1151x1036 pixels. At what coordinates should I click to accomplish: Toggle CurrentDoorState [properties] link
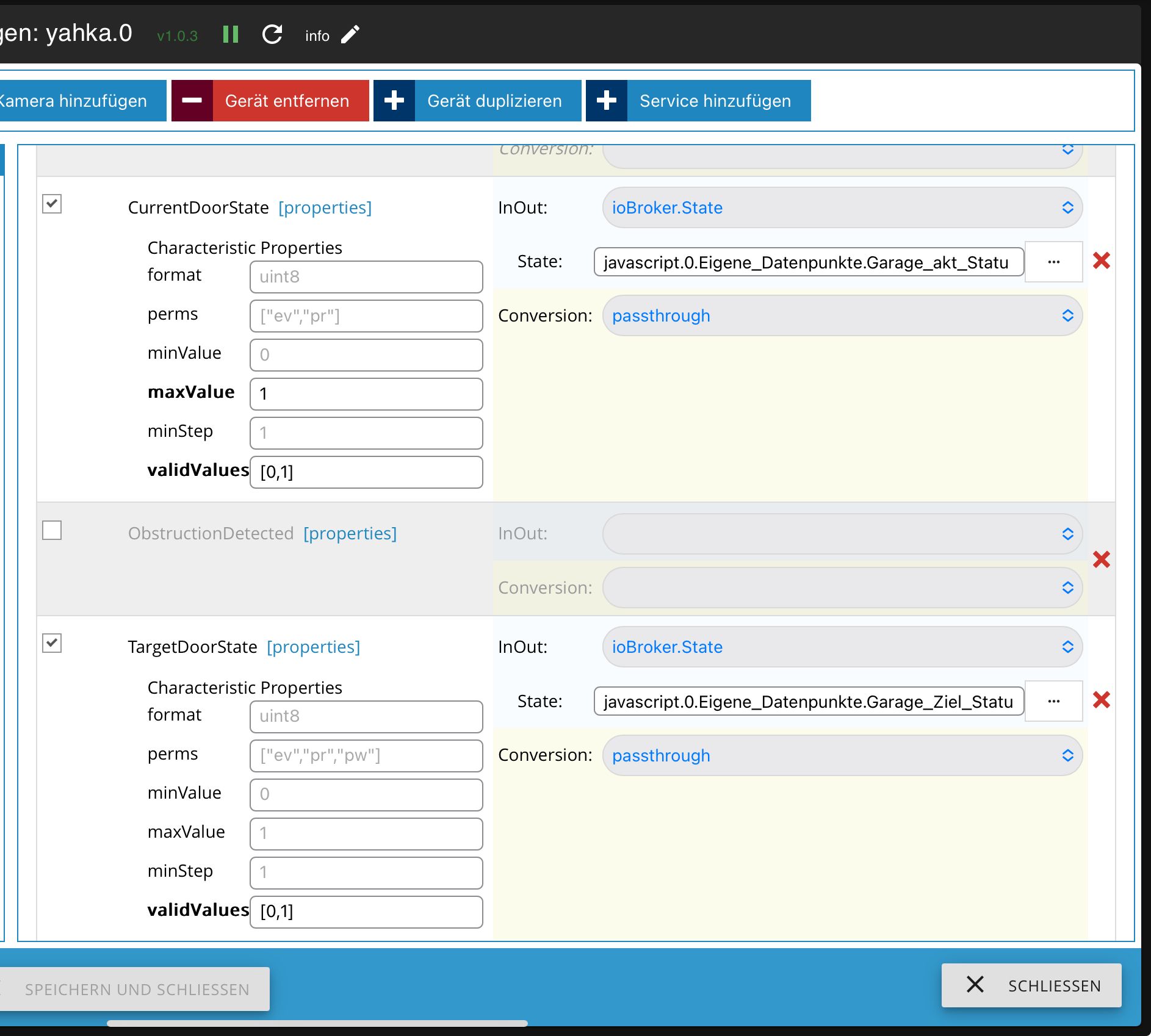tap(325, 207)
